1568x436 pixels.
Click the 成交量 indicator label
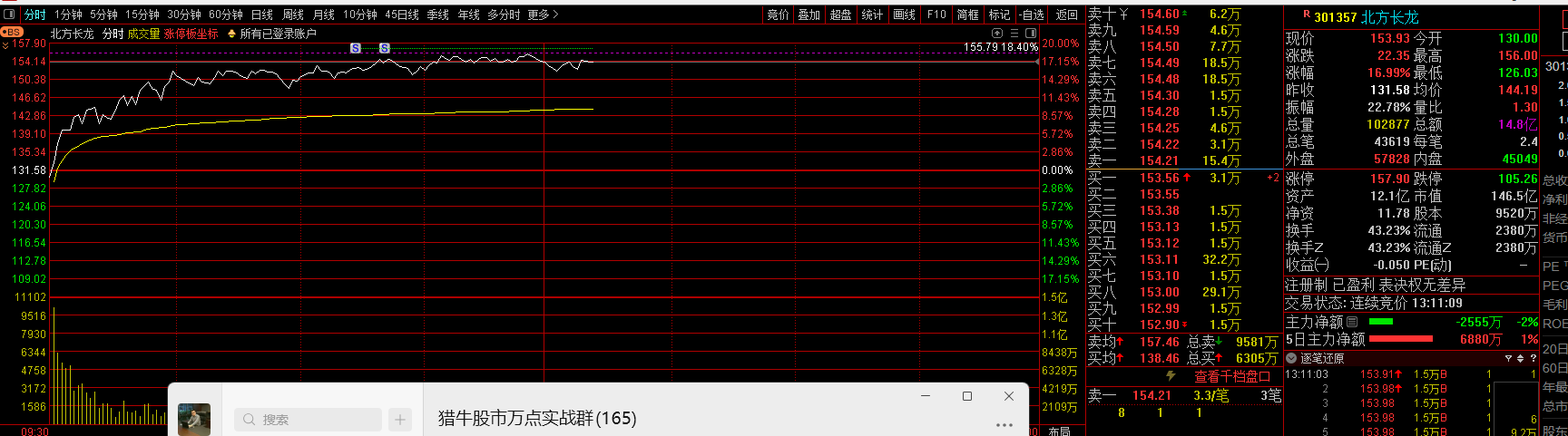click(x=143, y=34)
